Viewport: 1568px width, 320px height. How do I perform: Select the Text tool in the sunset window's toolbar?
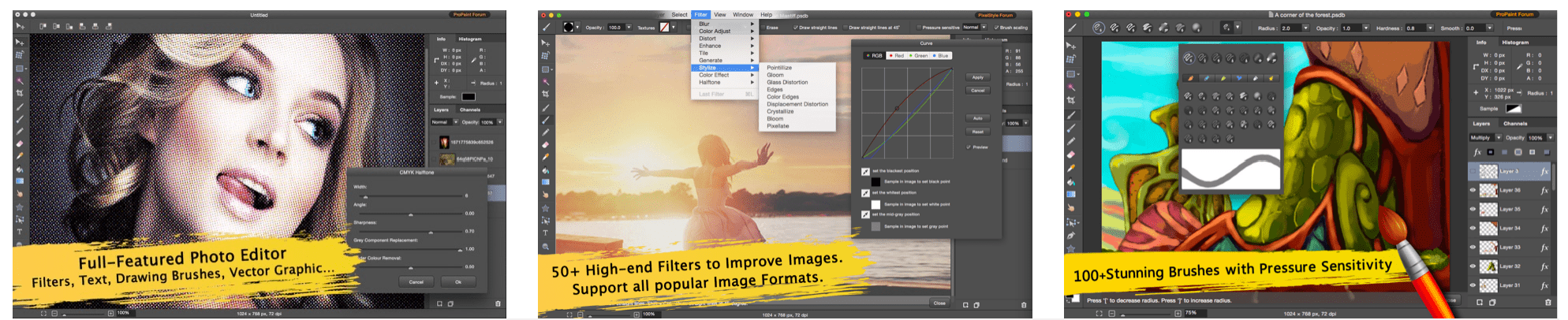[x=545, y=233]
